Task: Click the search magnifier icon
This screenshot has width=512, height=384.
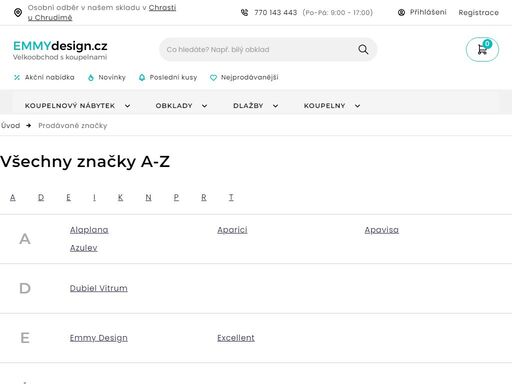Action: tap(363, 50)
